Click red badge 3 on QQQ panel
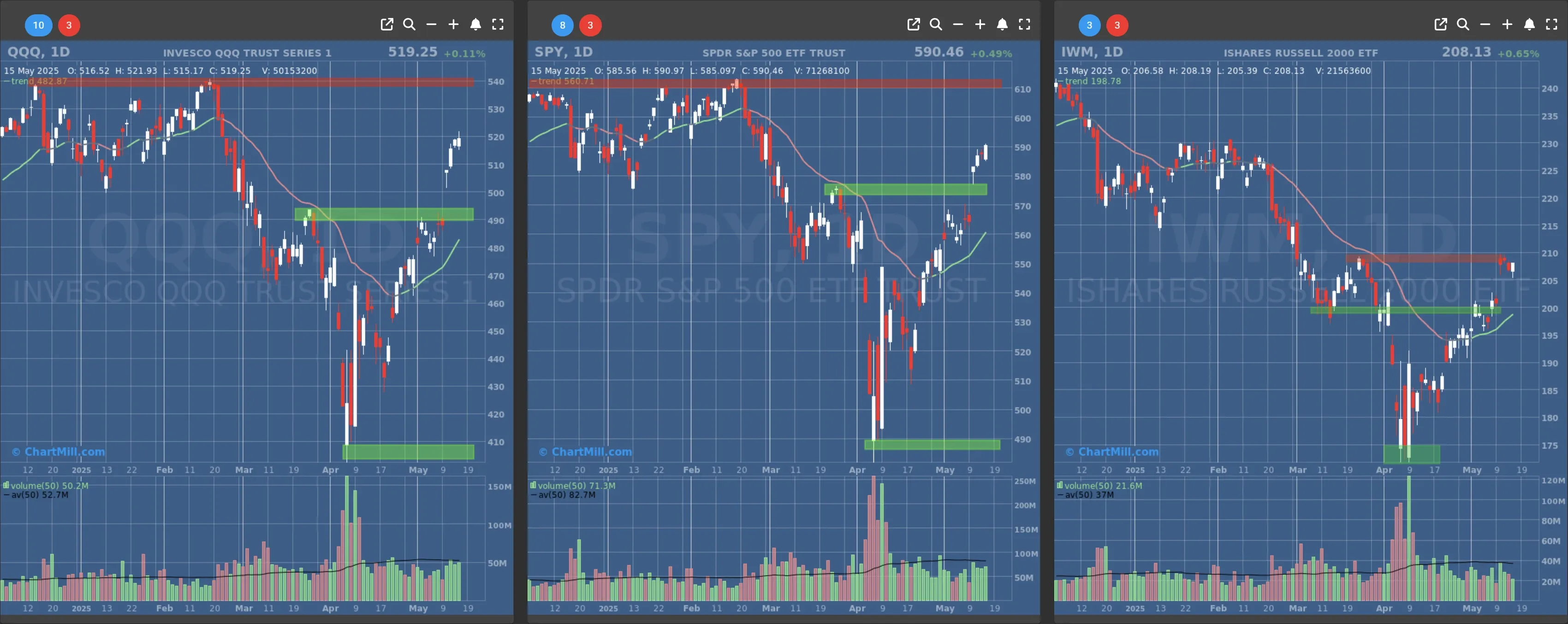 tap(69, 25)
